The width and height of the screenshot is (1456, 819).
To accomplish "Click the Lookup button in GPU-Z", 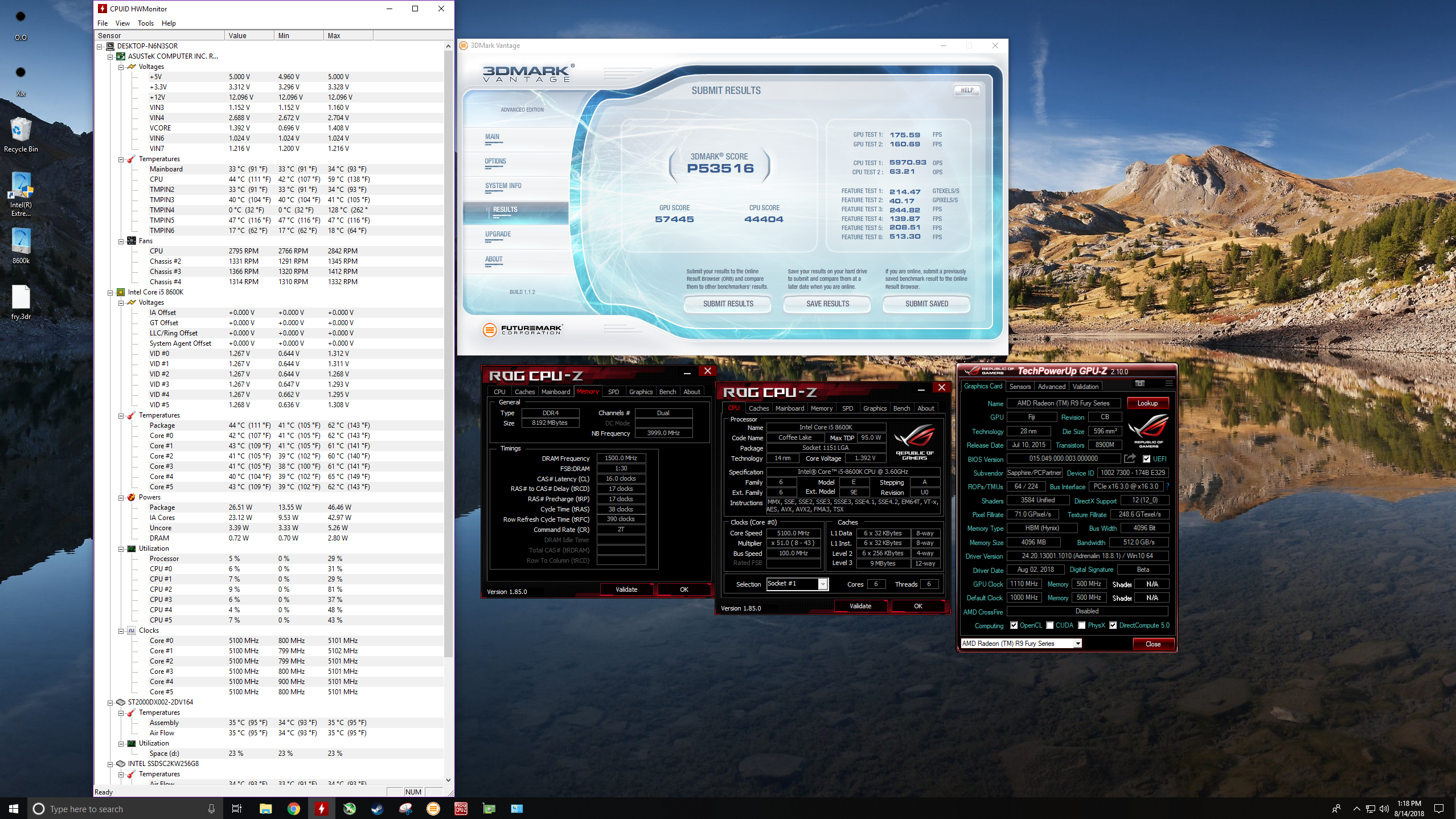I will 1147,403.
